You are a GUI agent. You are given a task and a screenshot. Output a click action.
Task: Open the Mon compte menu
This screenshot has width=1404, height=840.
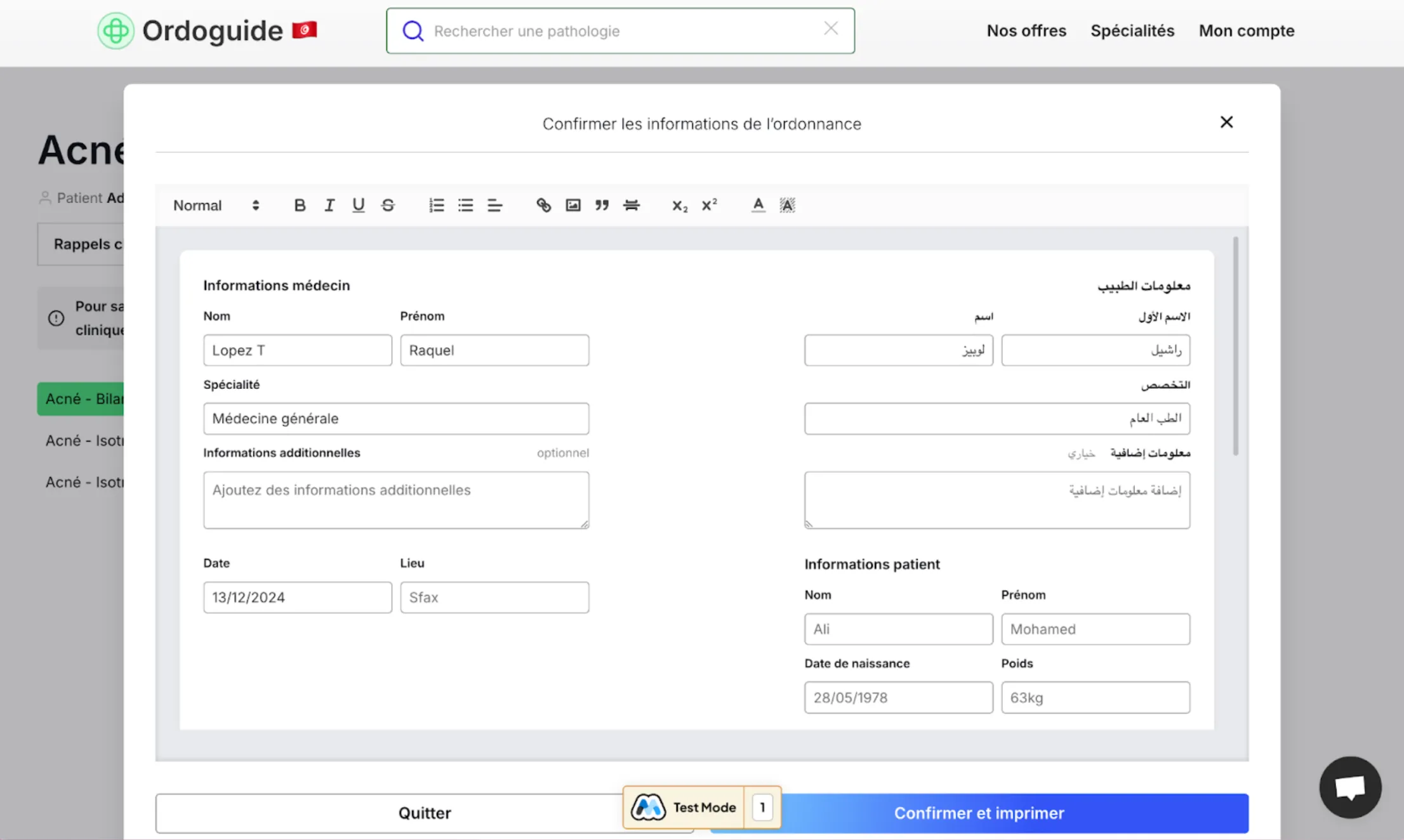[1246, 30]
